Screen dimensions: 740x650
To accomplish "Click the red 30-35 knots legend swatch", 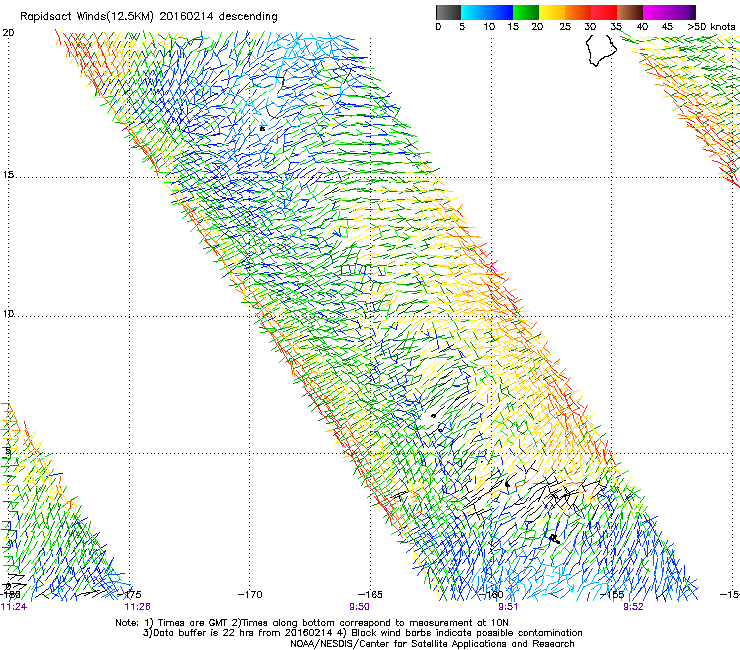I will point(604,12).
